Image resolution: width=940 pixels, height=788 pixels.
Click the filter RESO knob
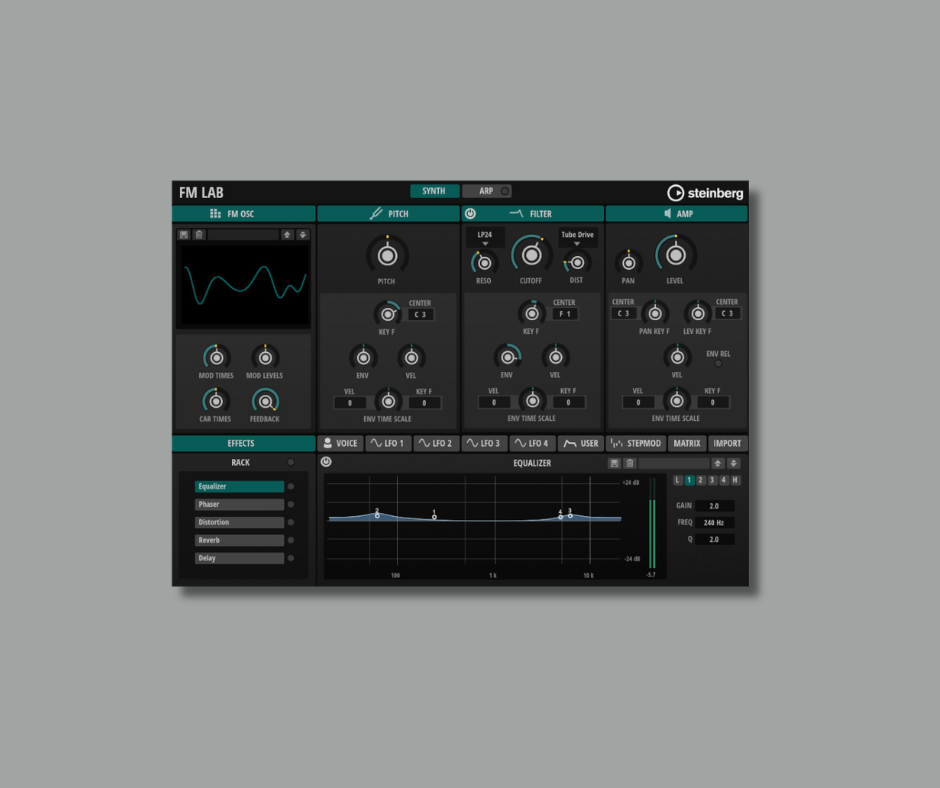[484, 263]
